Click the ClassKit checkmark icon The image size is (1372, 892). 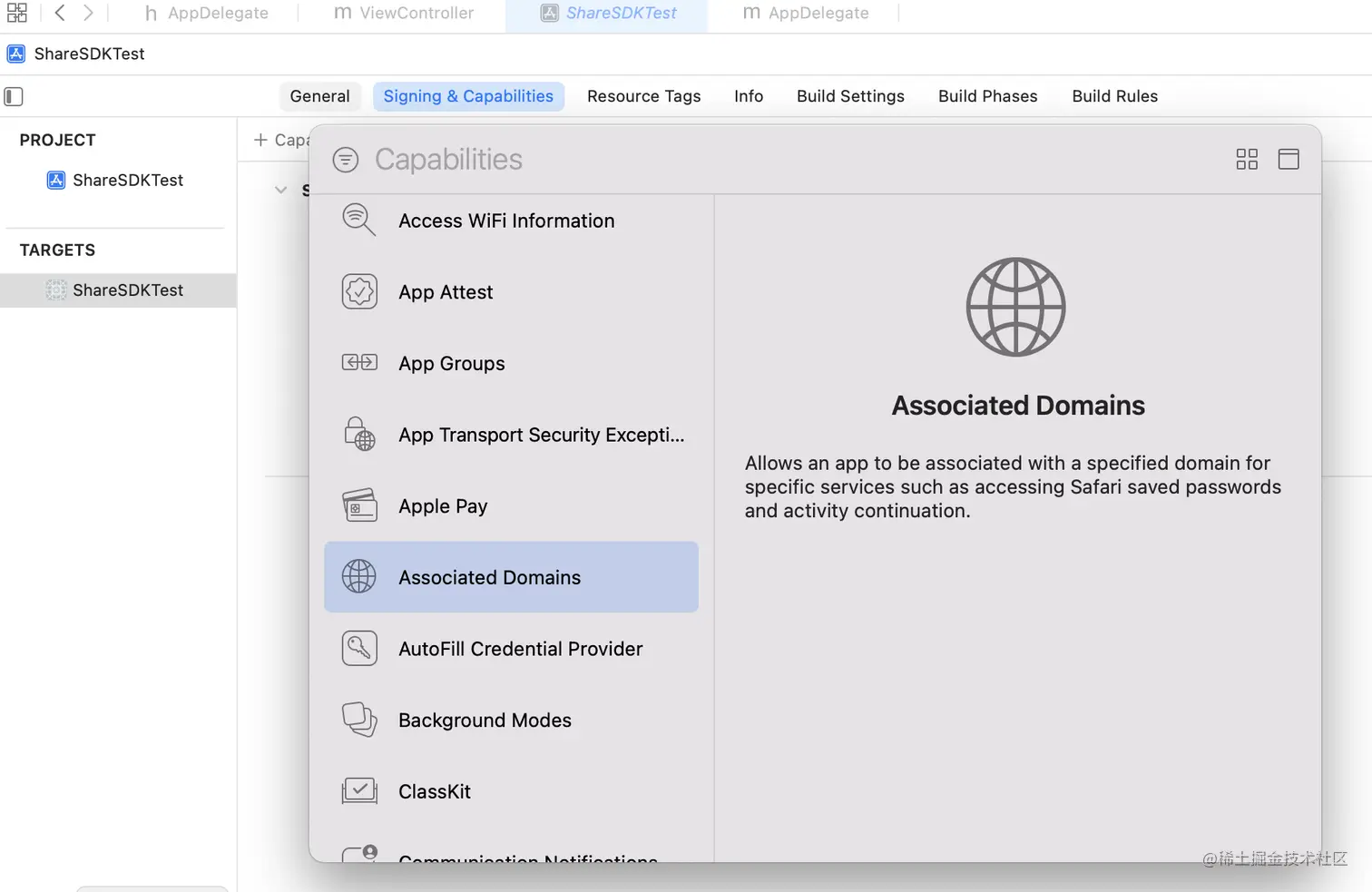point(359,790)
